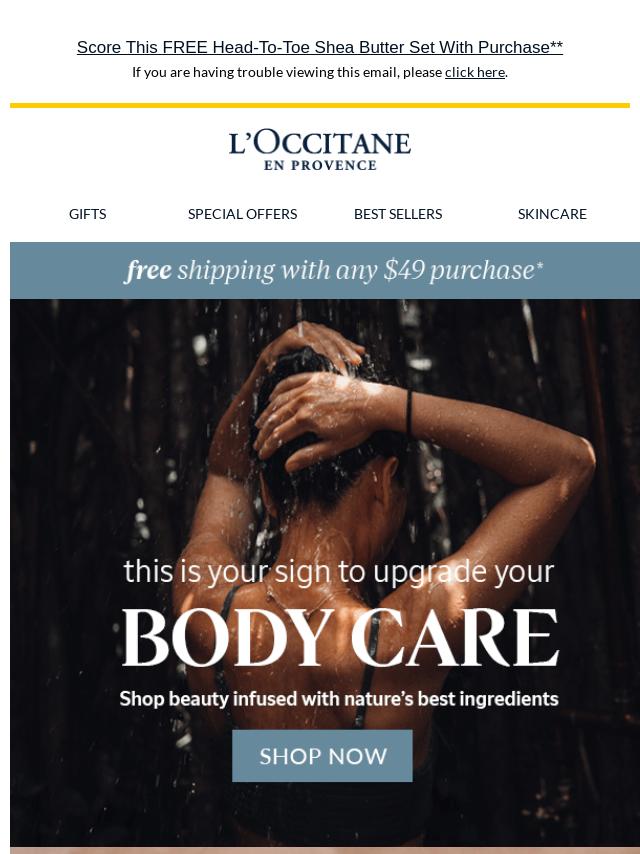This screenshot has height=854, width=640.
Task: Click the free shipping with $49 purchase banner
Action: click(x=325, y=271)
